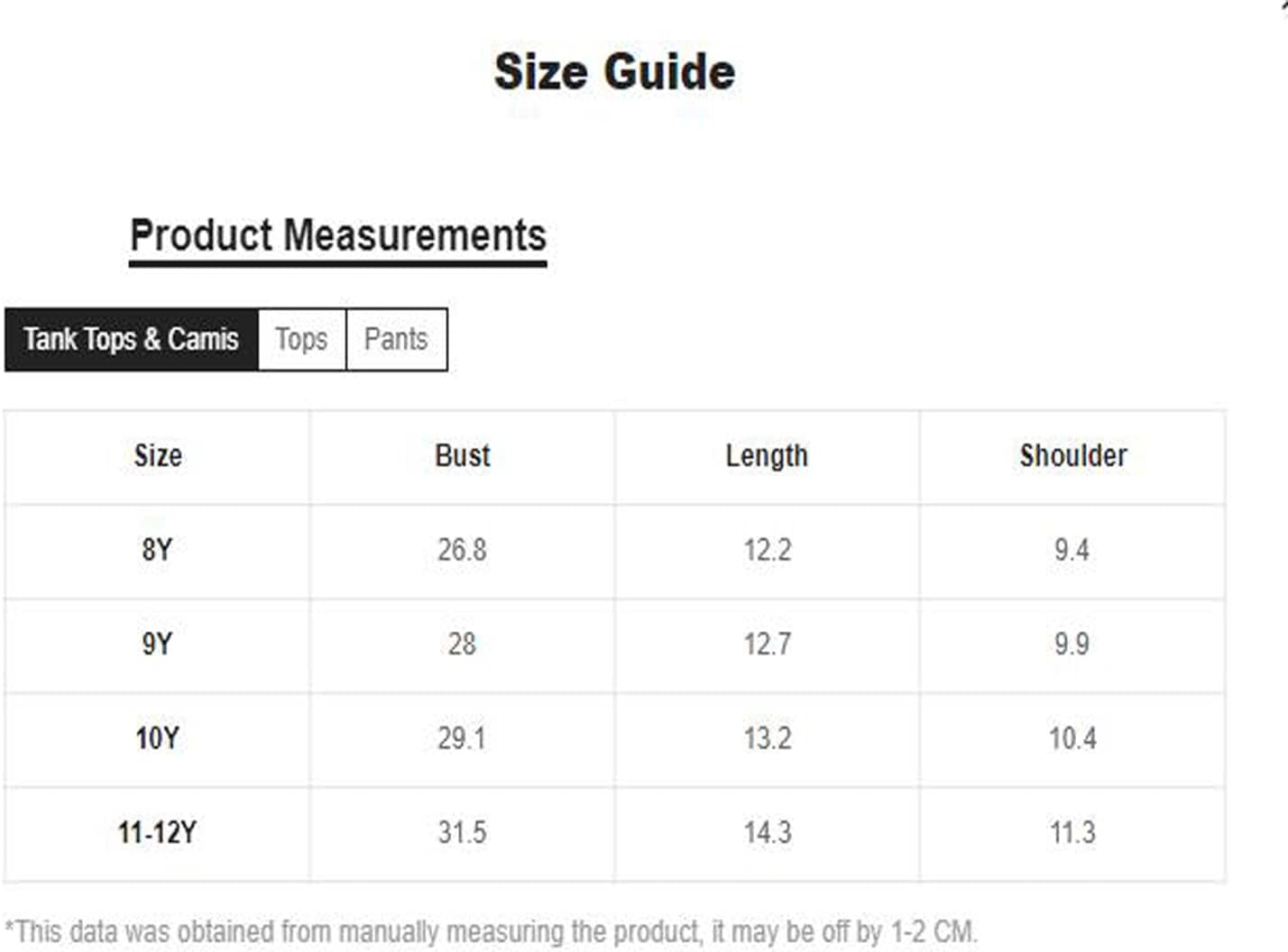This screenshot has width=1288, height=952.
Task: Click the 11-12Y size row label
Action: click(157, 832)
